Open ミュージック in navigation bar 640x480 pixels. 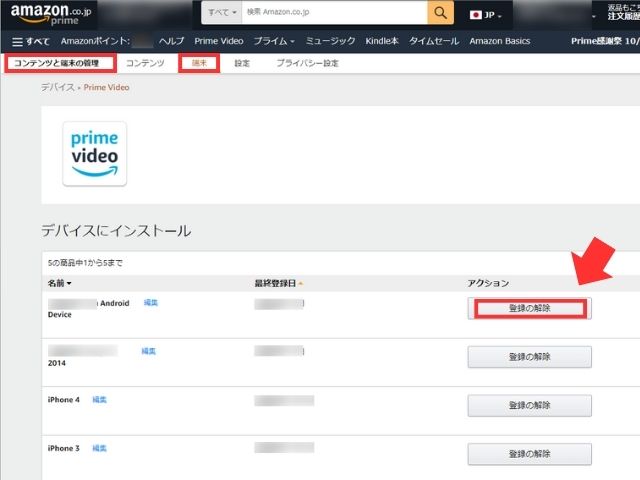(x=330, y=41)
